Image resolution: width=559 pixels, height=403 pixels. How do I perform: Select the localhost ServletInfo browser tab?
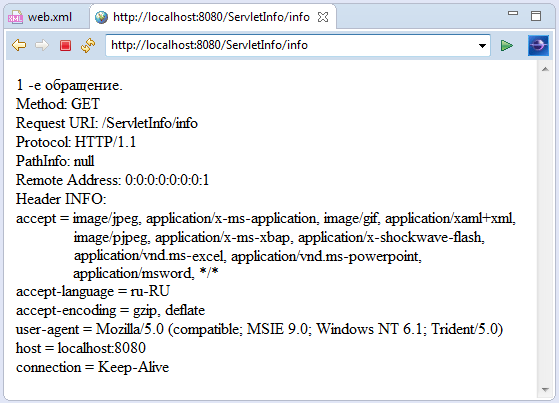(211, 17)
